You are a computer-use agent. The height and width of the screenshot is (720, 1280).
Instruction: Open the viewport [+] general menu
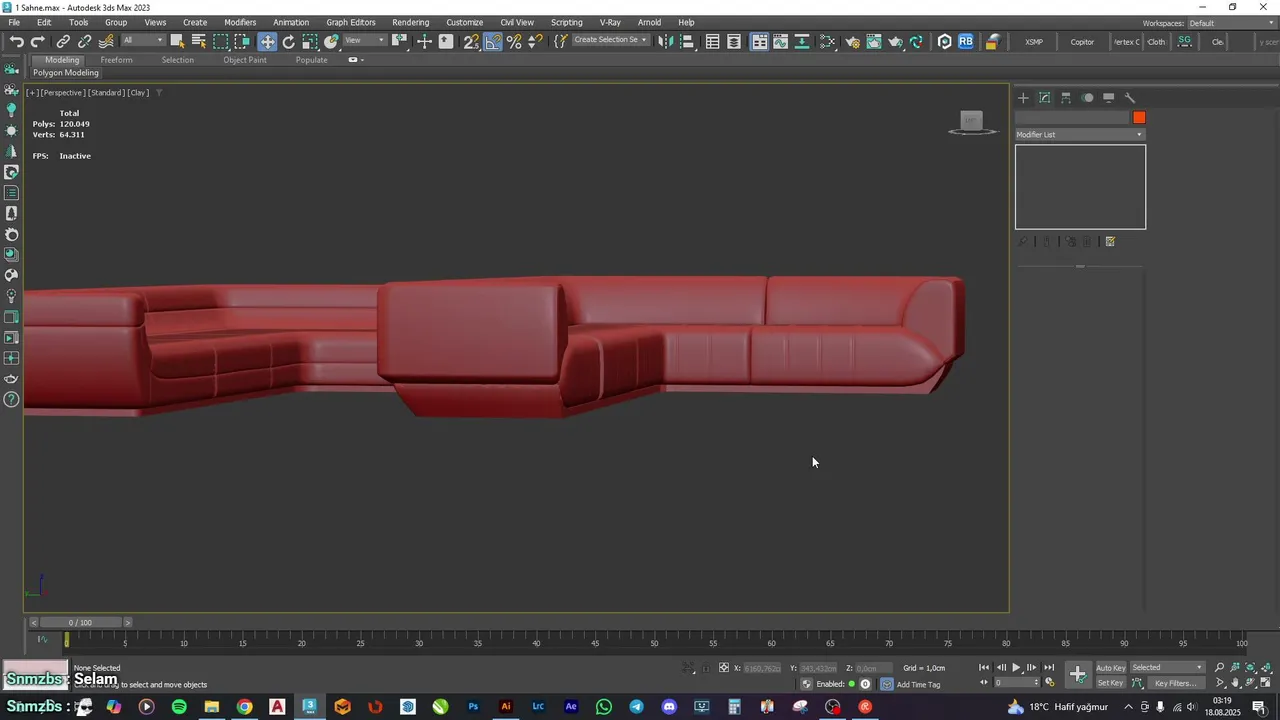32,92
